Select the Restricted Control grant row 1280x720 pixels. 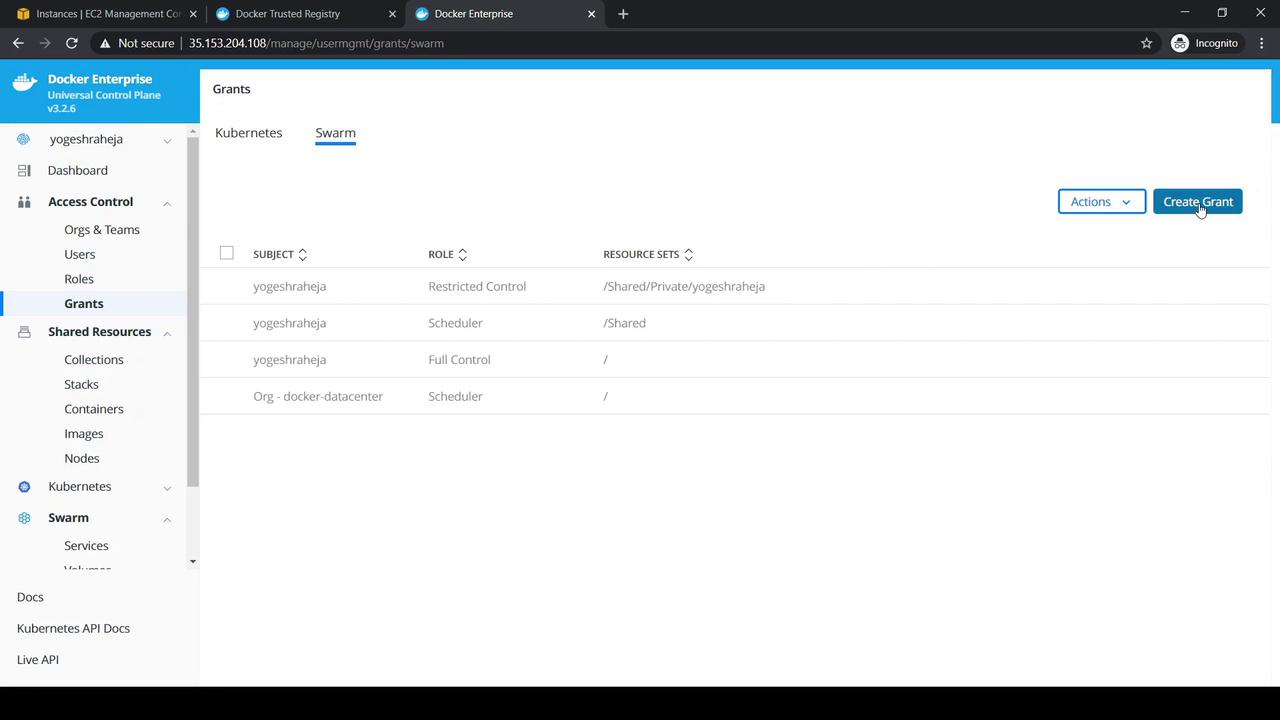tap(734, 286)
